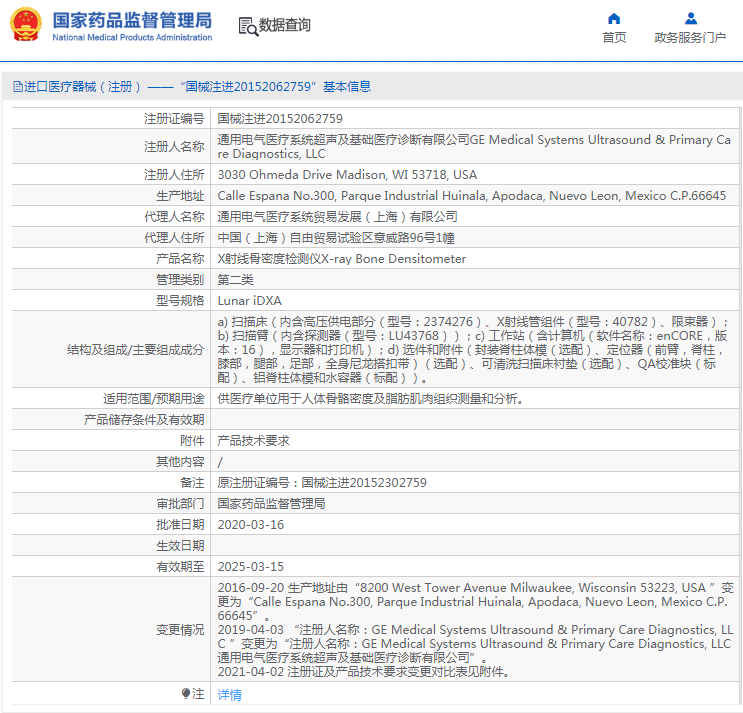
Task: Open the 数据查询 search icon
Action: point(248,27)
